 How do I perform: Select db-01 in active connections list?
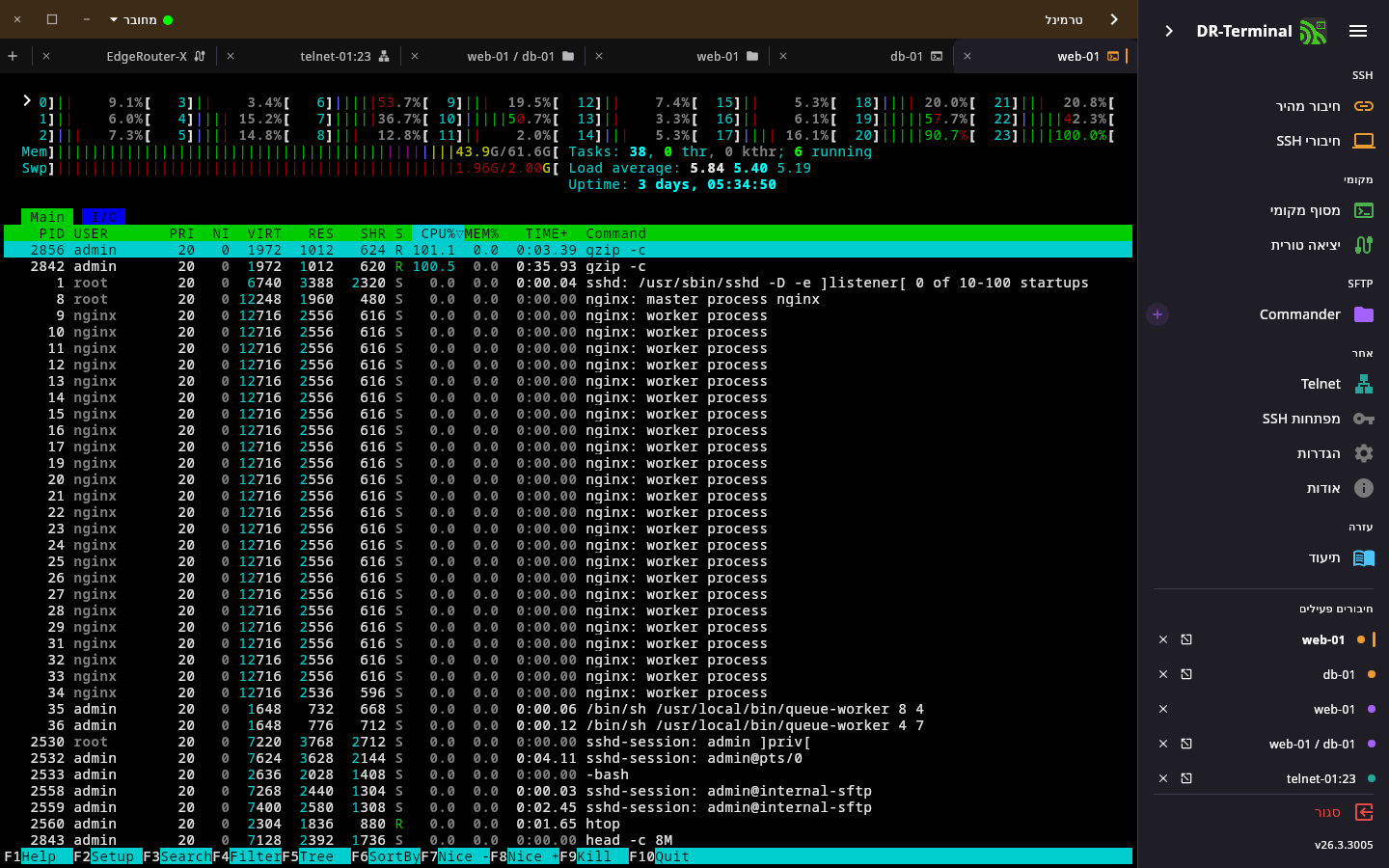[1339, 674]
